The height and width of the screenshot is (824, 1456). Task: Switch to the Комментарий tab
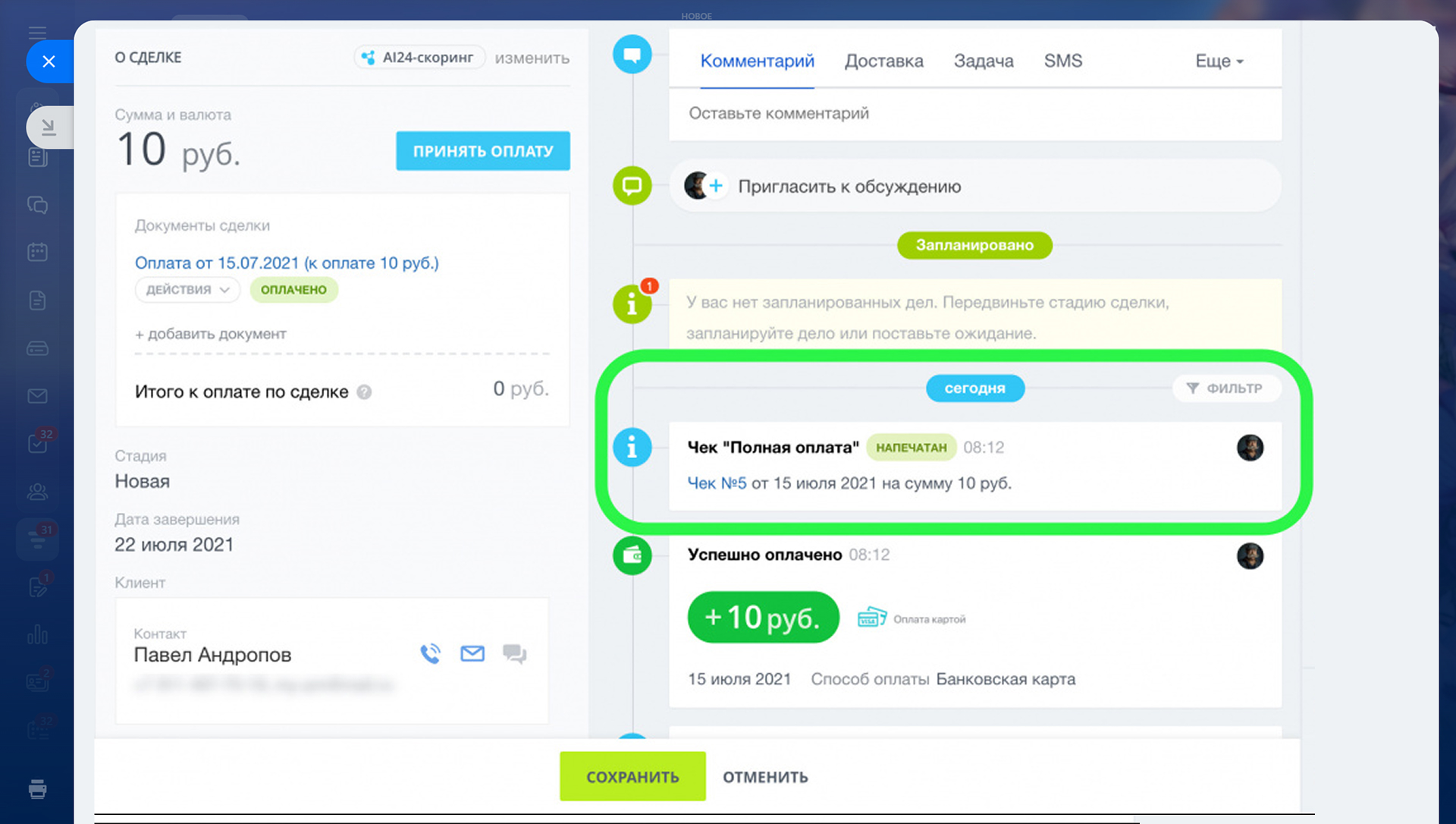(x=757, y=61)
